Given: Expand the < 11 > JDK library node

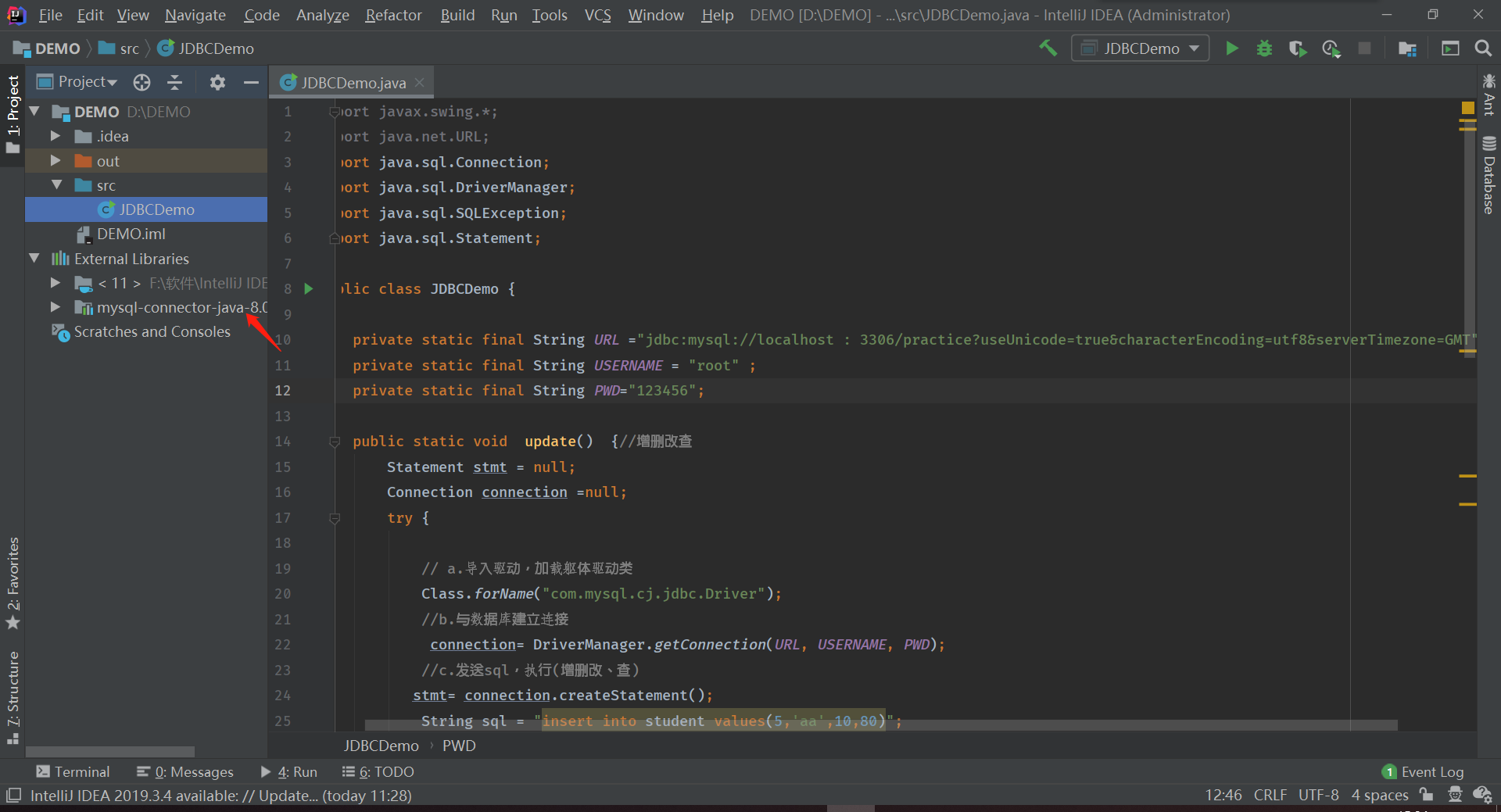Looking at the screenshot, I should (x=56, y=283).
